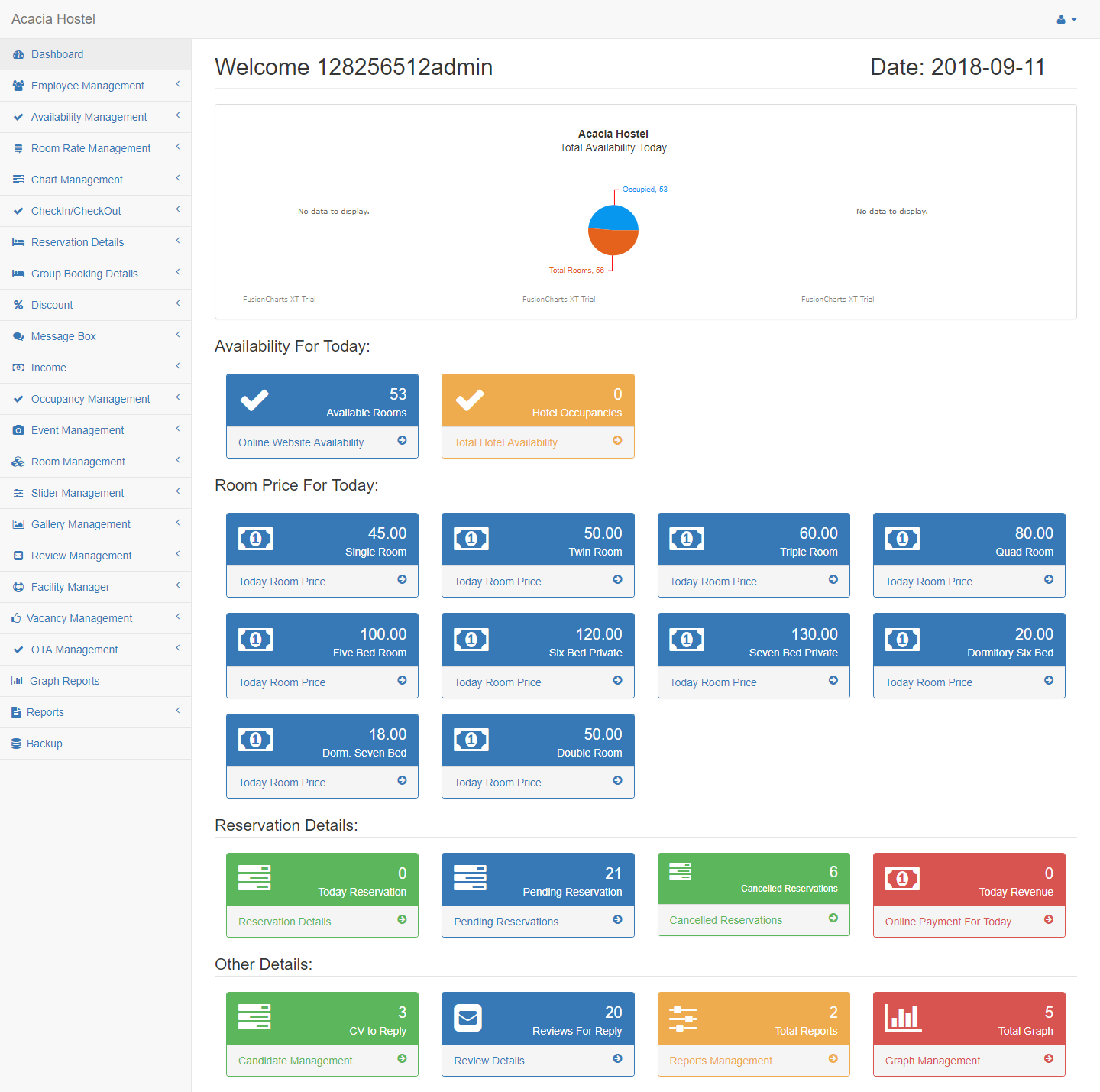Viewport: 1100px width, 1092px height.
Task: Click the Dashboard speedometer icon in sidebar
Action: tap(18, 54)
